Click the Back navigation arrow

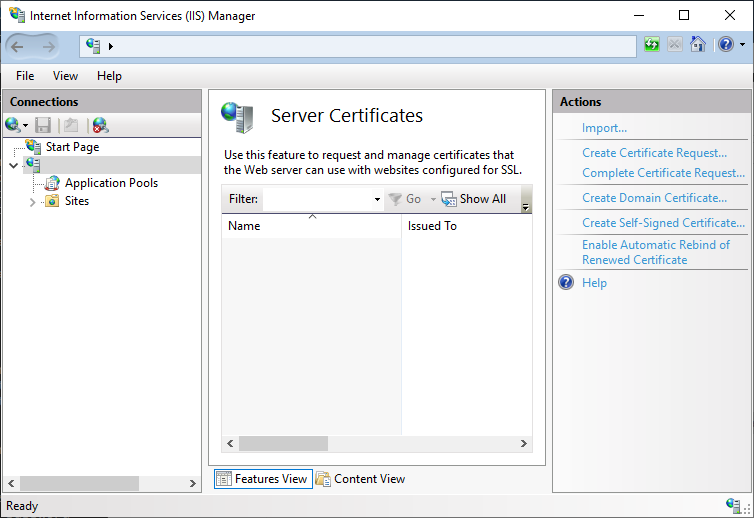pos(17,46)
